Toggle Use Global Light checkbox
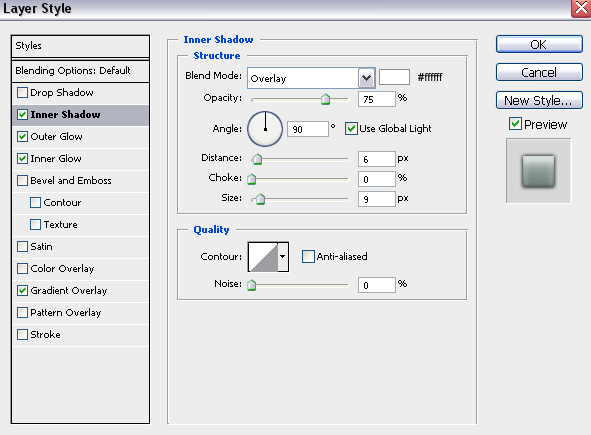The width and height of the screenshot is (591, 435). click(351, 129)
